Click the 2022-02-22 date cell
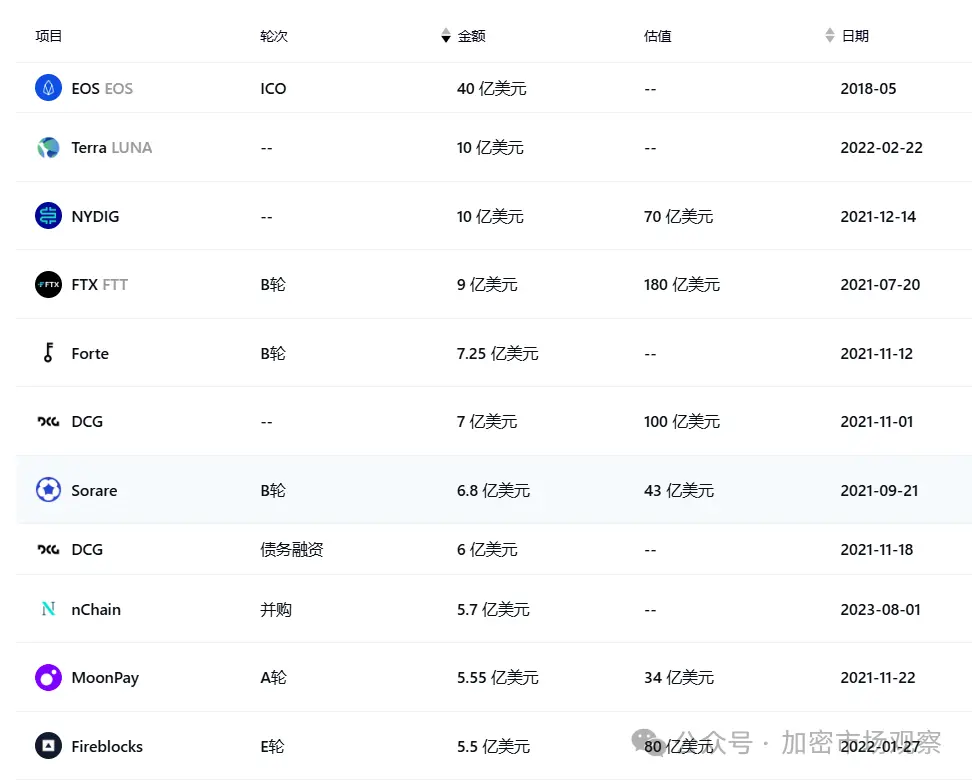 881,148
